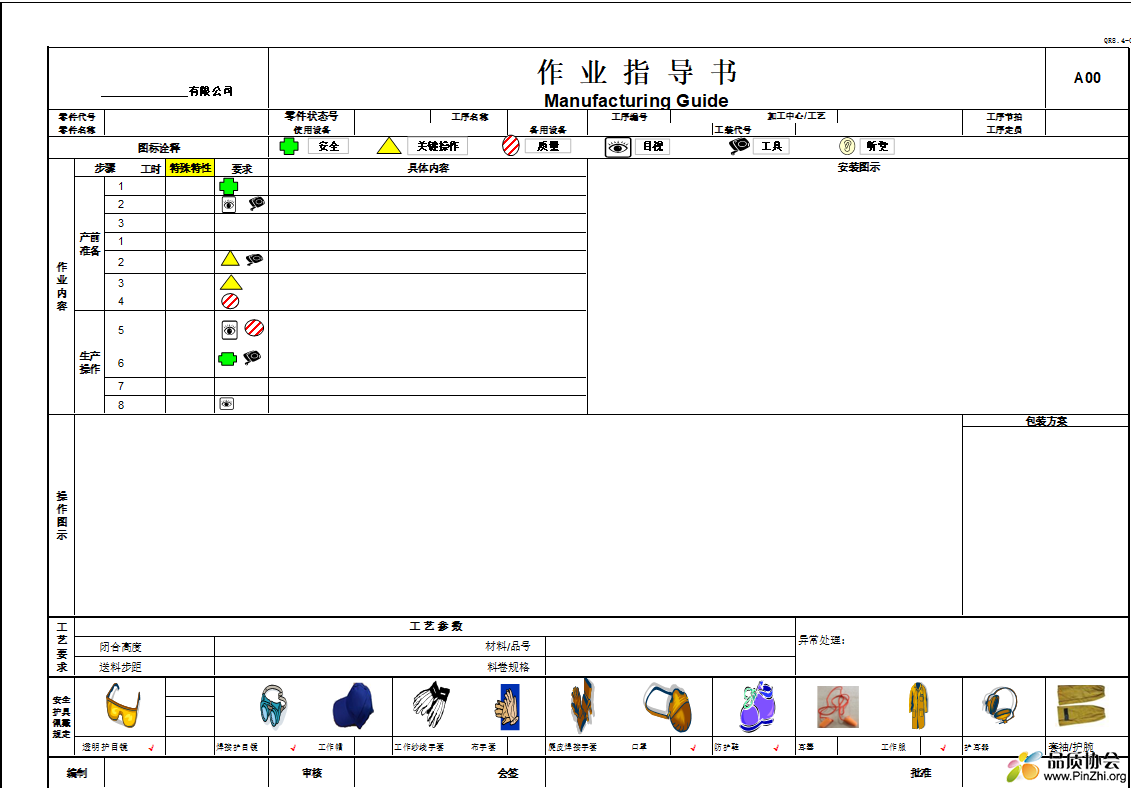
Task: Click the 批准 label
Action: pyautogui.click(x=921, y=773)
